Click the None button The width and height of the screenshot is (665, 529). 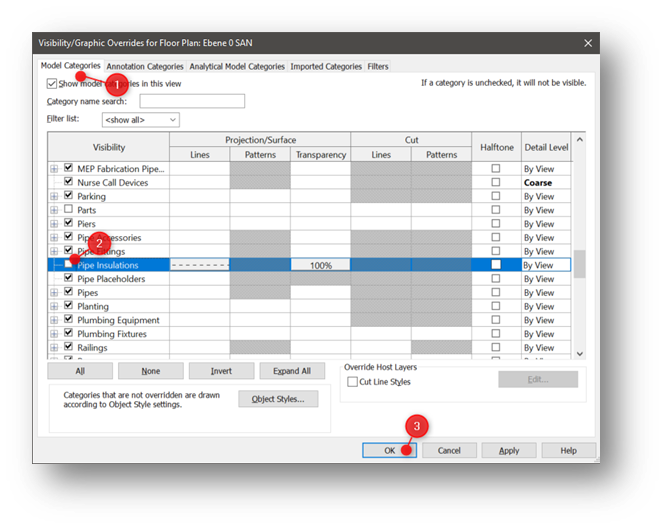[151, 371]
